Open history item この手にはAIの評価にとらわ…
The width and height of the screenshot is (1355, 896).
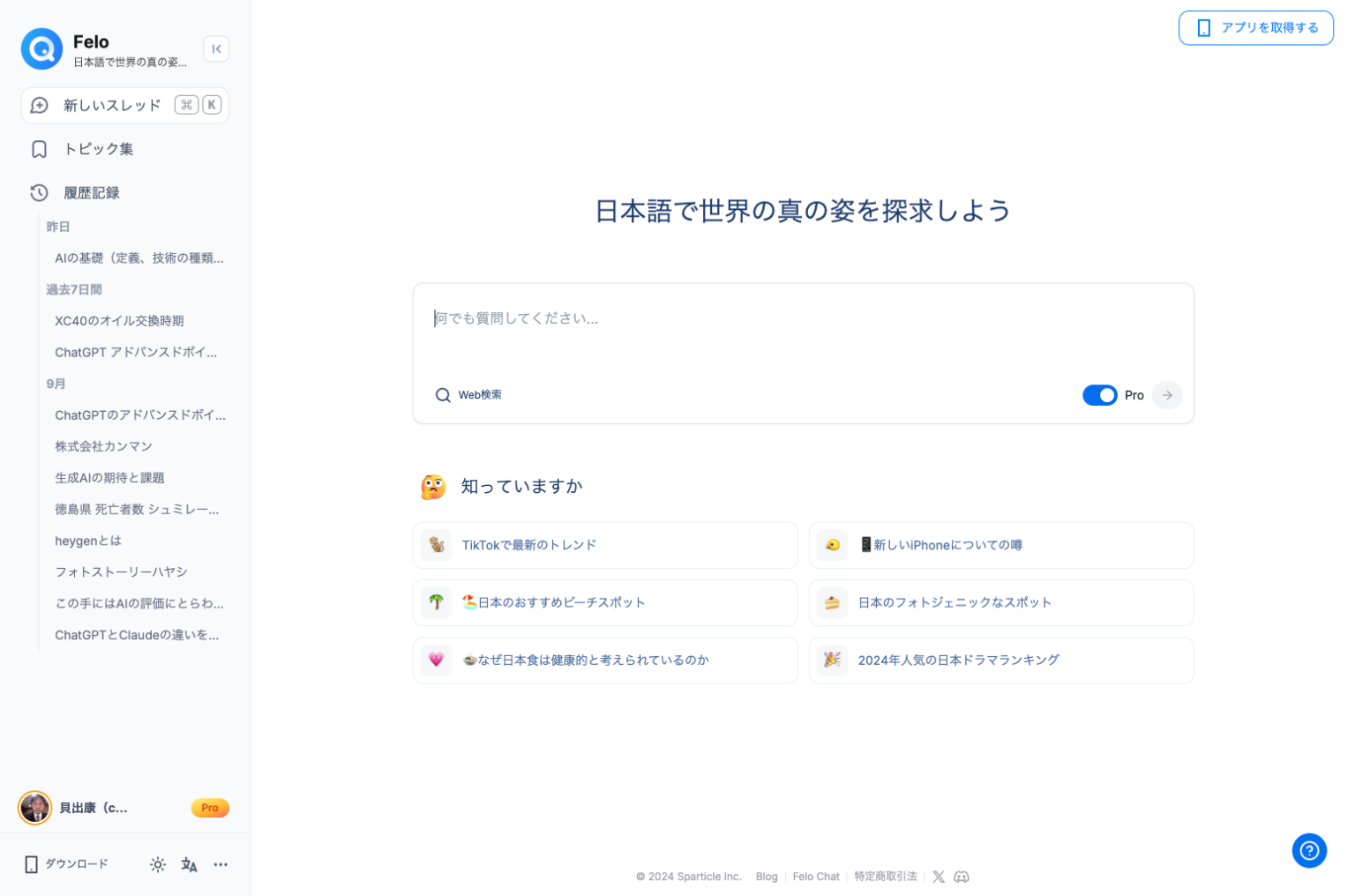(x=139, y=604)
